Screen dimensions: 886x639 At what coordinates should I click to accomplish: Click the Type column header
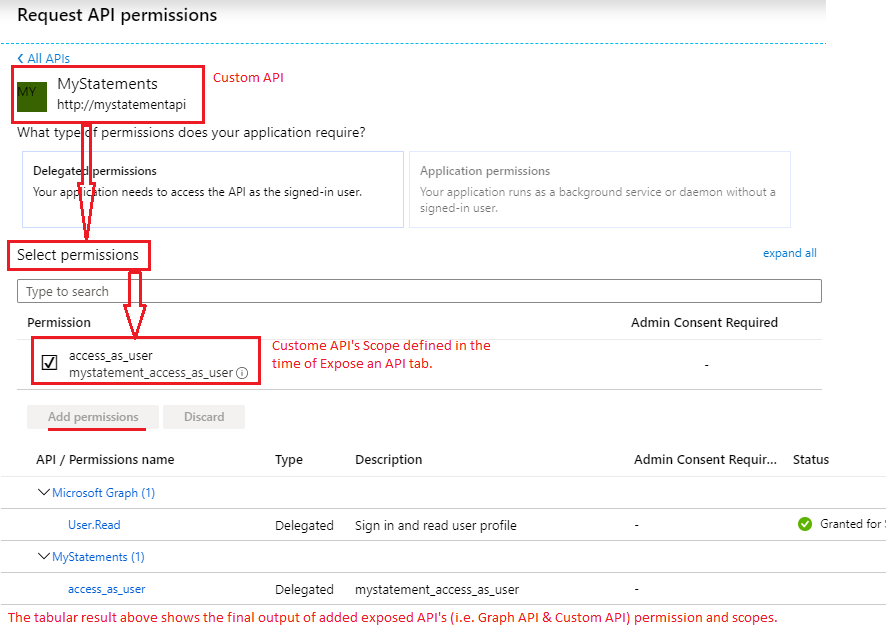click(289, 460)
